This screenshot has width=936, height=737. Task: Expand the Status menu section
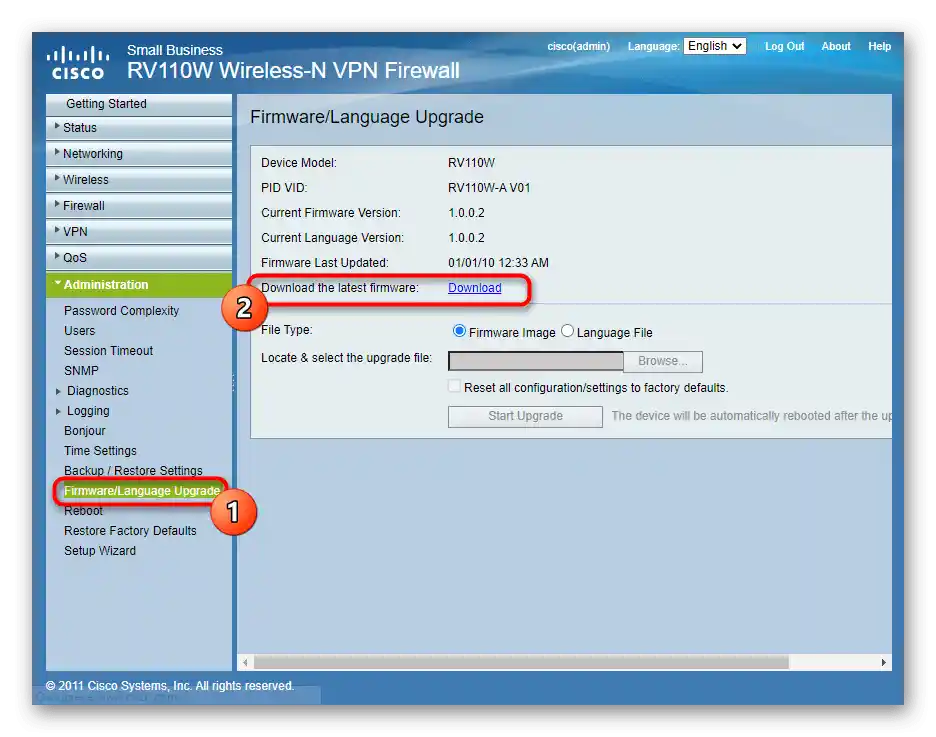click(x=138, y=128)
